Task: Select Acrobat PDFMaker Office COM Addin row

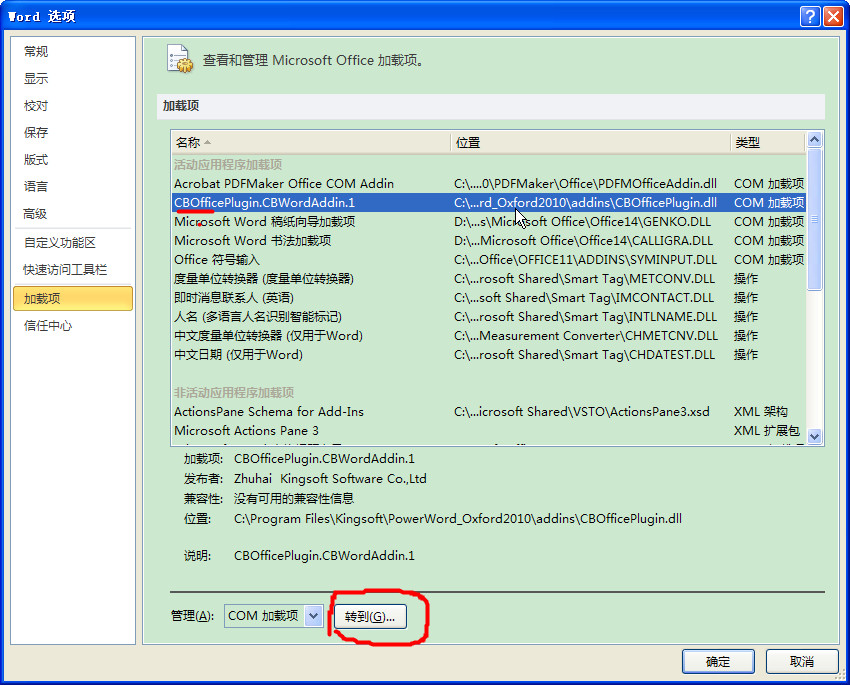Action: [284, 184]
